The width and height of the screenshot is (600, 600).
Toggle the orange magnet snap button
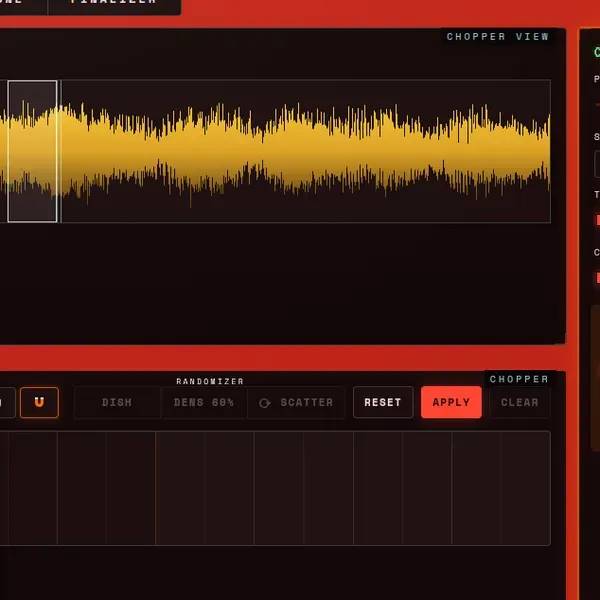pos(39,402)
